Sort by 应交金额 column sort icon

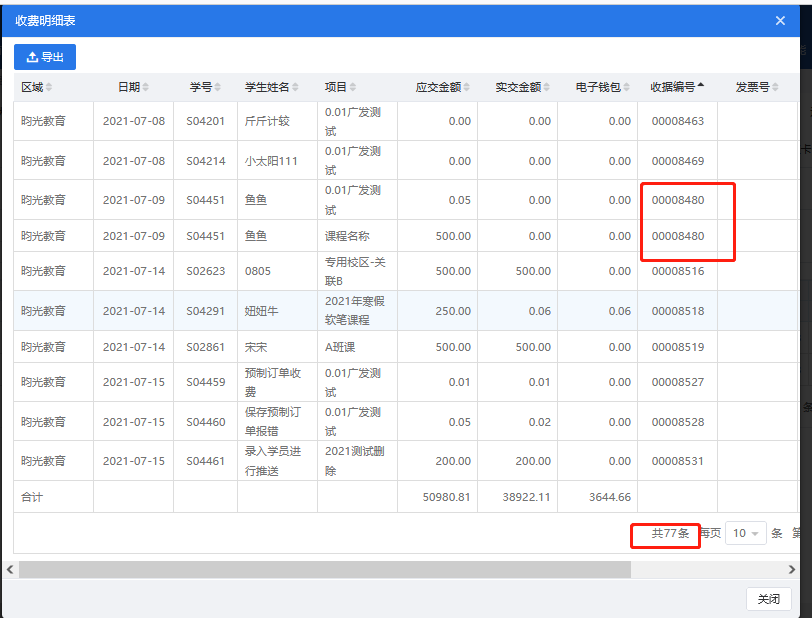pos(467,87)
